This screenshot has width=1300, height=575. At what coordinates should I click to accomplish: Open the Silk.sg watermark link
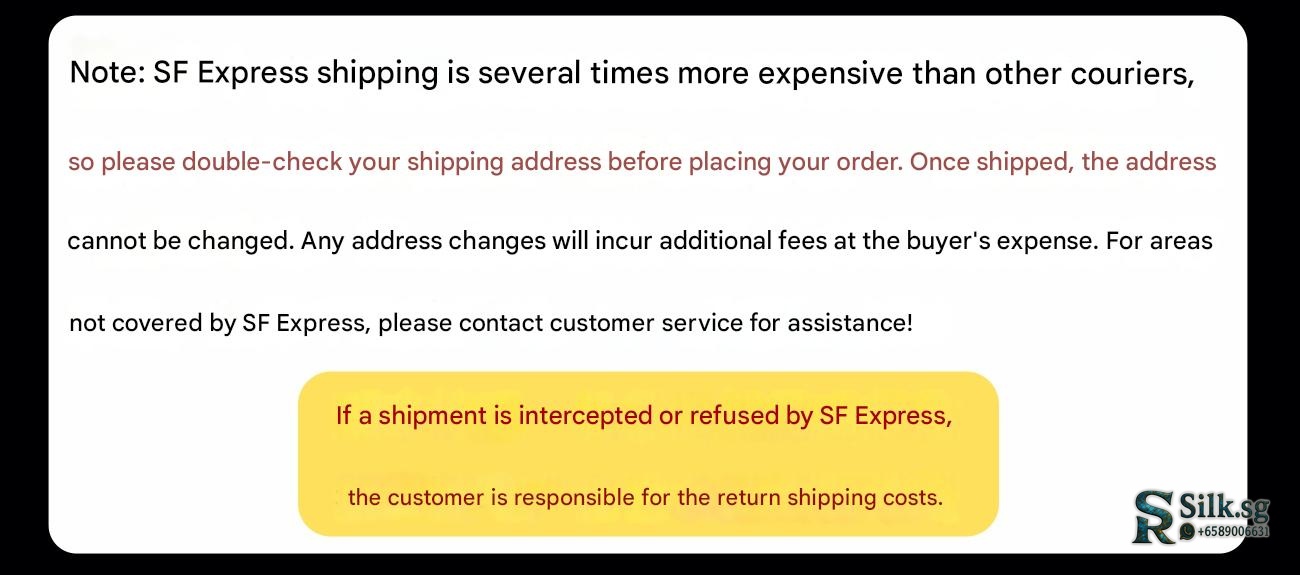pyautogui.click(x=1225, y=507)
